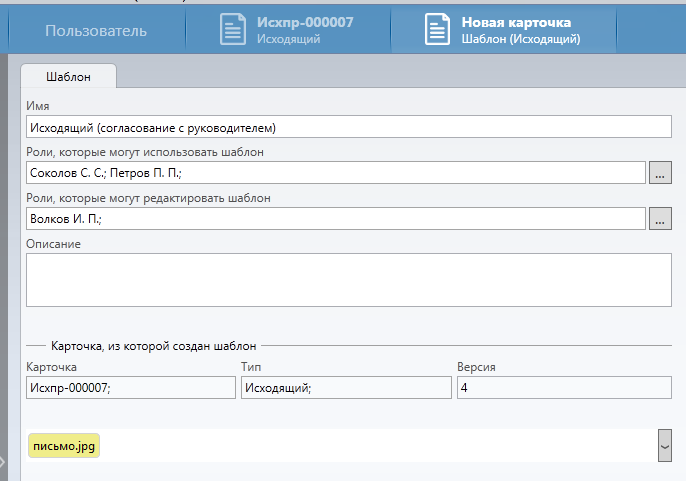The image size is (686, 481).
Task: Click the Тип field showing Исходящий
Action: [x=345, y=388]
